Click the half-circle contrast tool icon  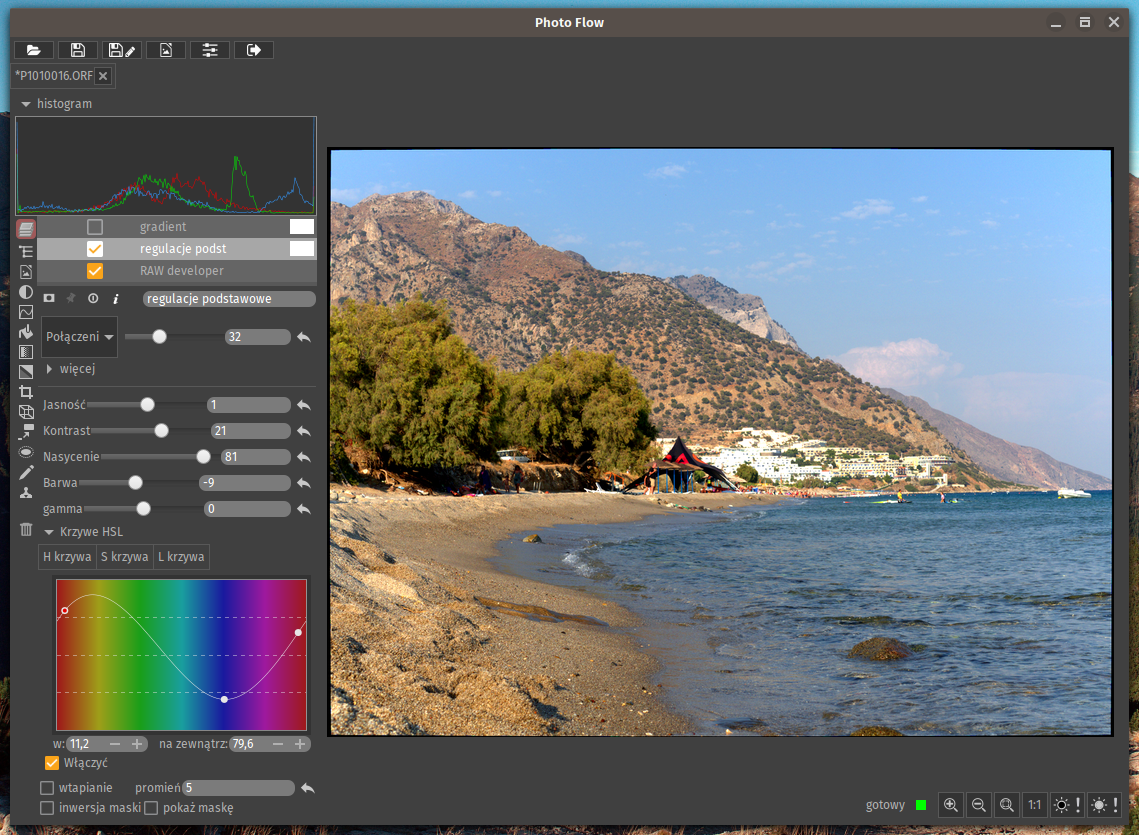pyautogui.click(x=26, y=292)
